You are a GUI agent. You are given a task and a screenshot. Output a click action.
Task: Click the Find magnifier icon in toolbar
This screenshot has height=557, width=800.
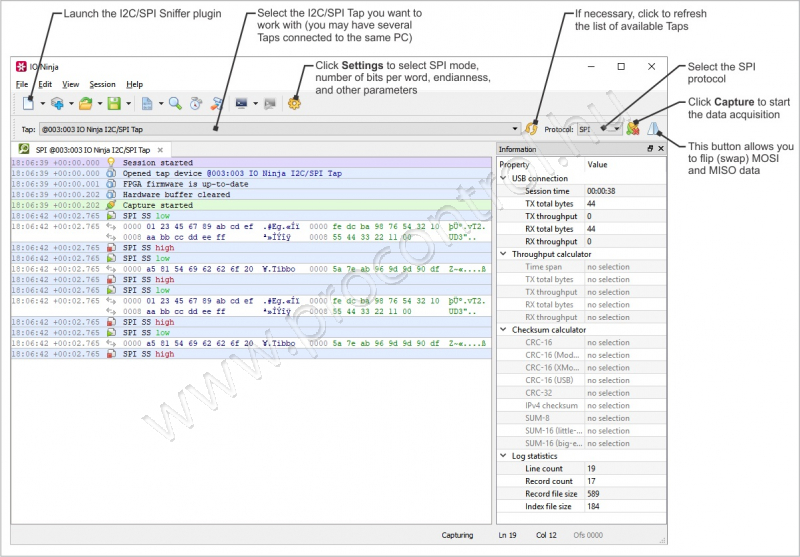175,103
